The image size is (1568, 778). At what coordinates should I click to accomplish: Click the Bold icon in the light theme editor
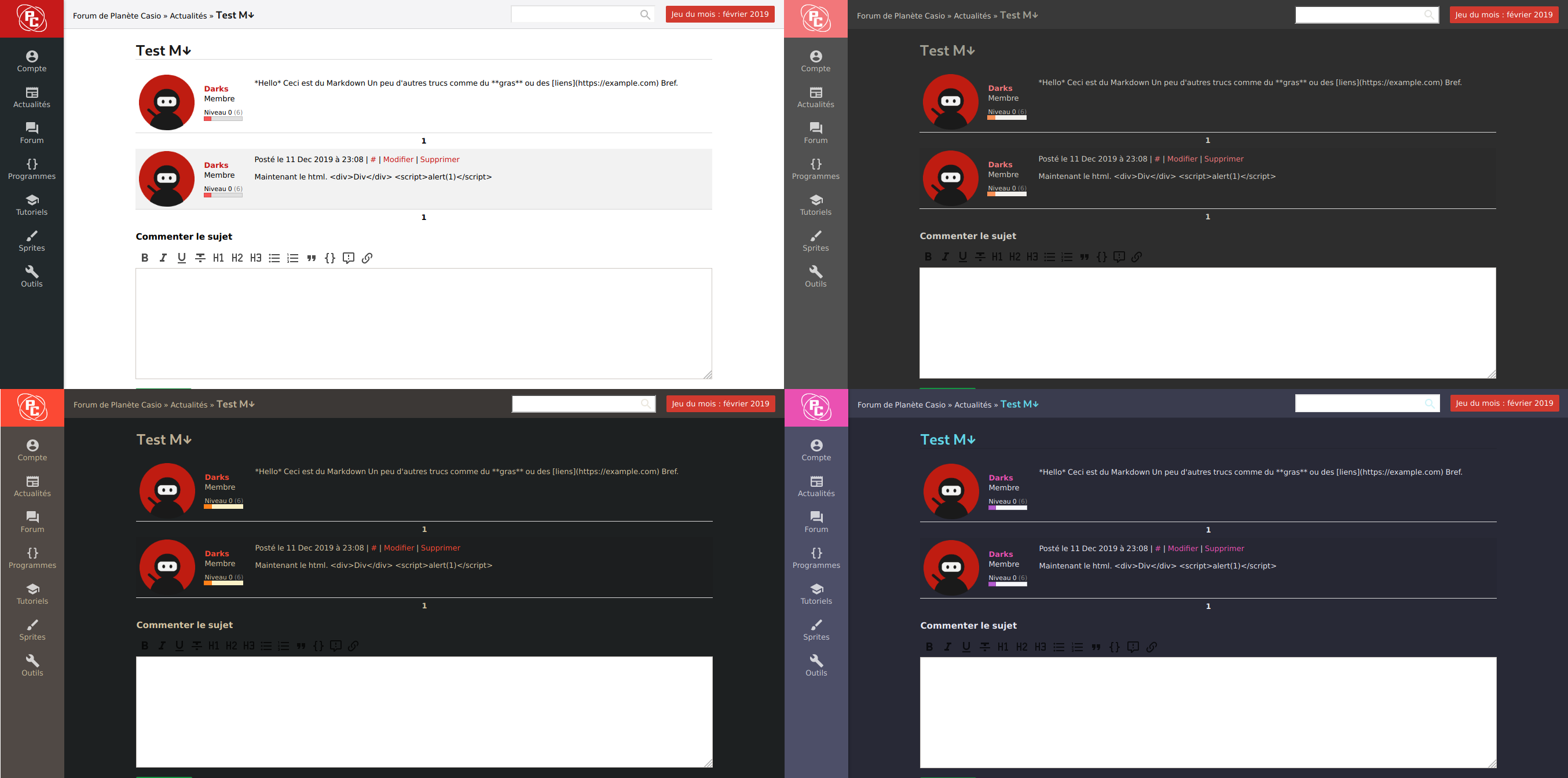pos(145,258)
